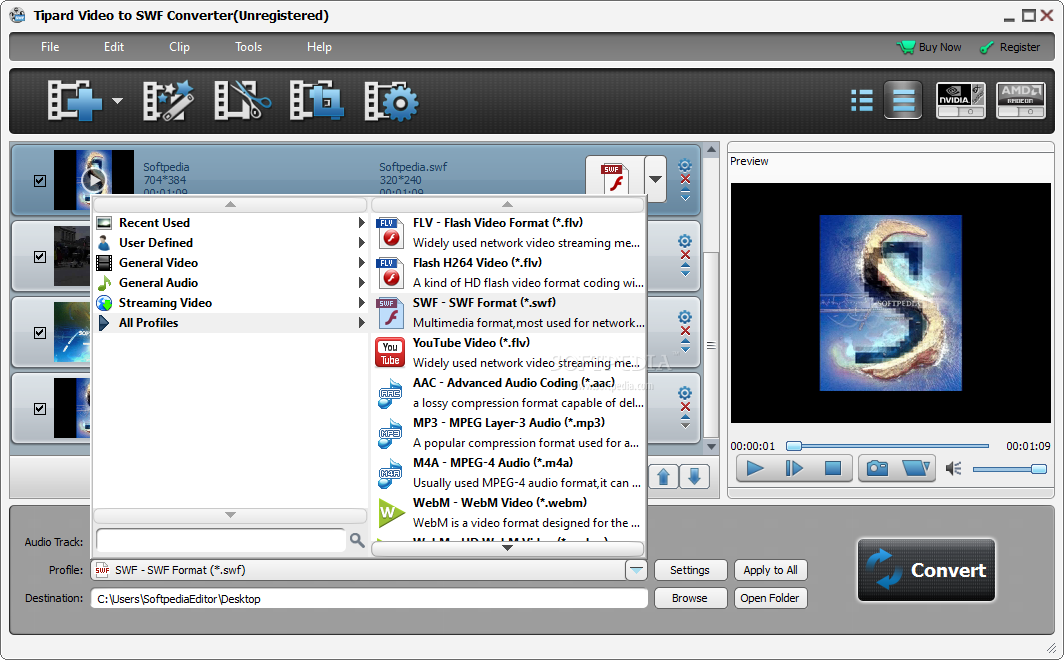This screenshot has height=660, width=1064.
Task: Open the Help menu
Action: point(319,47)
